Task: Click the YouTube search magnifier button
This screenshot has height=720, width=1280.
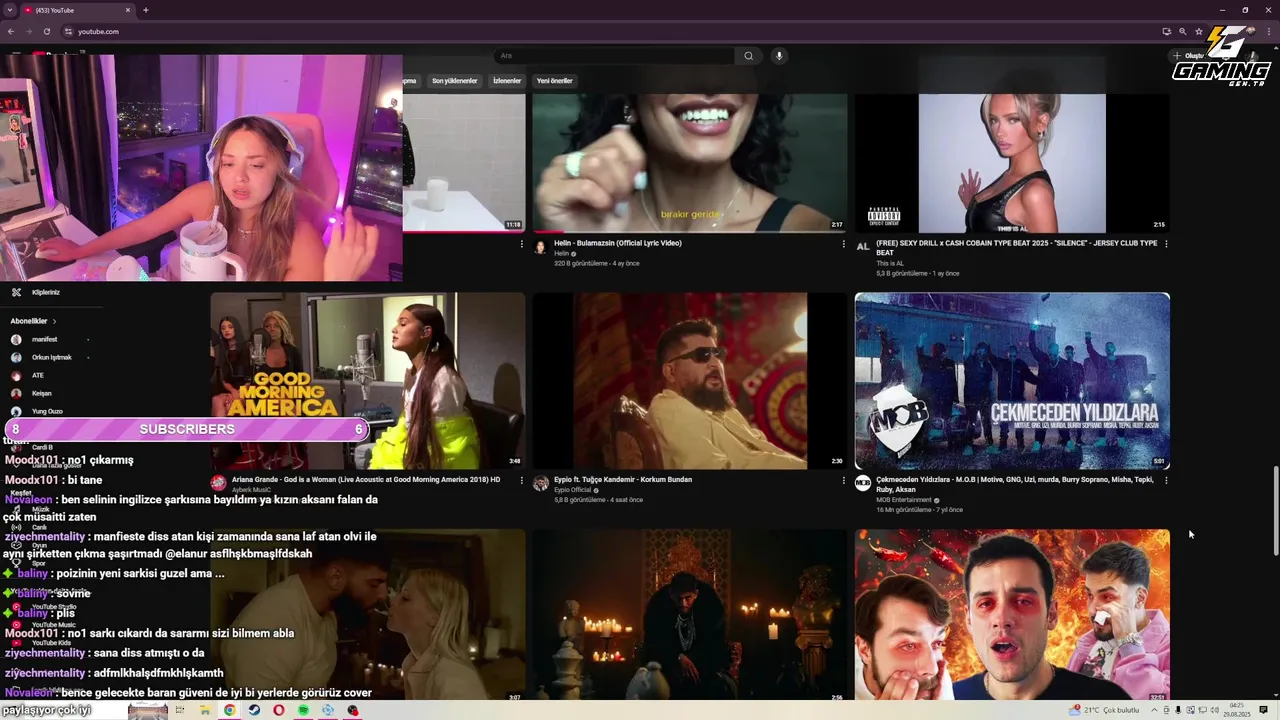Action: (x=748, y=56)
